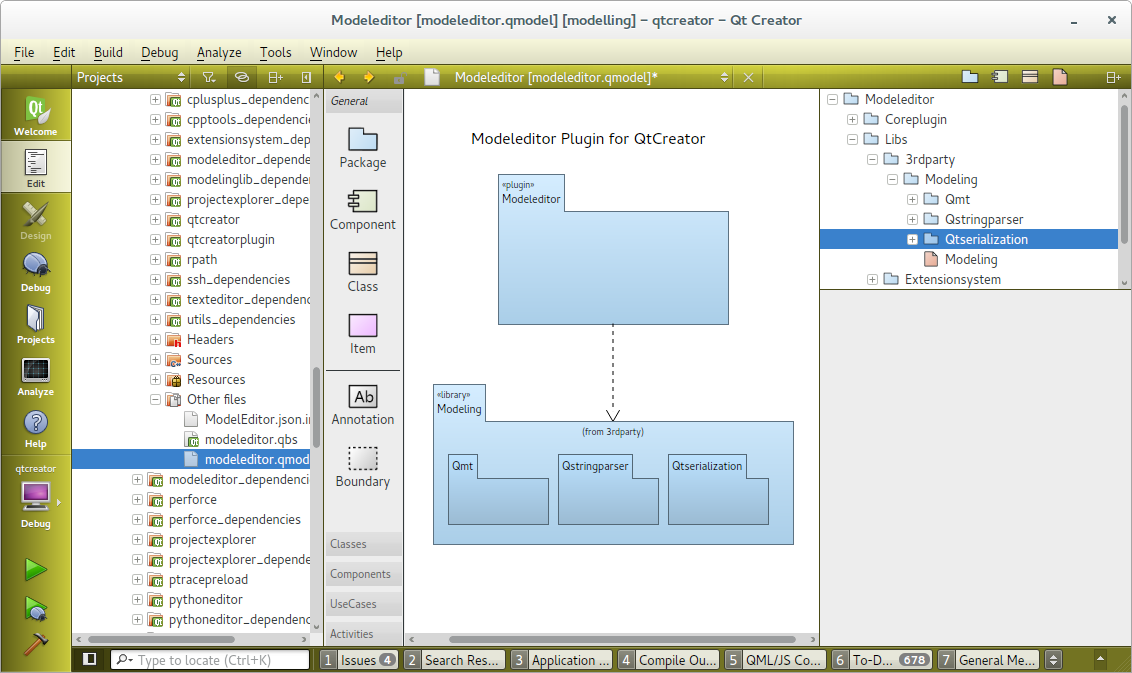Screen dimensions: 1132x673
Task: Open the Compile Output pane
Action: pos(667,660)
